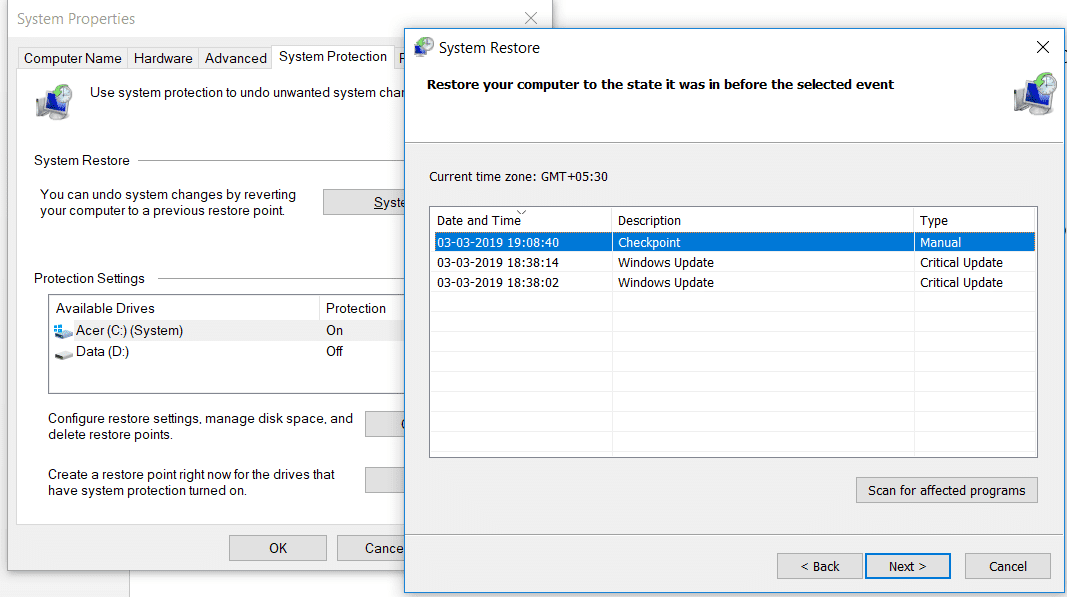1067x597 pixels.
Task: Click Windows Update description in 18:38:02 row
Action: pos(666,283)
